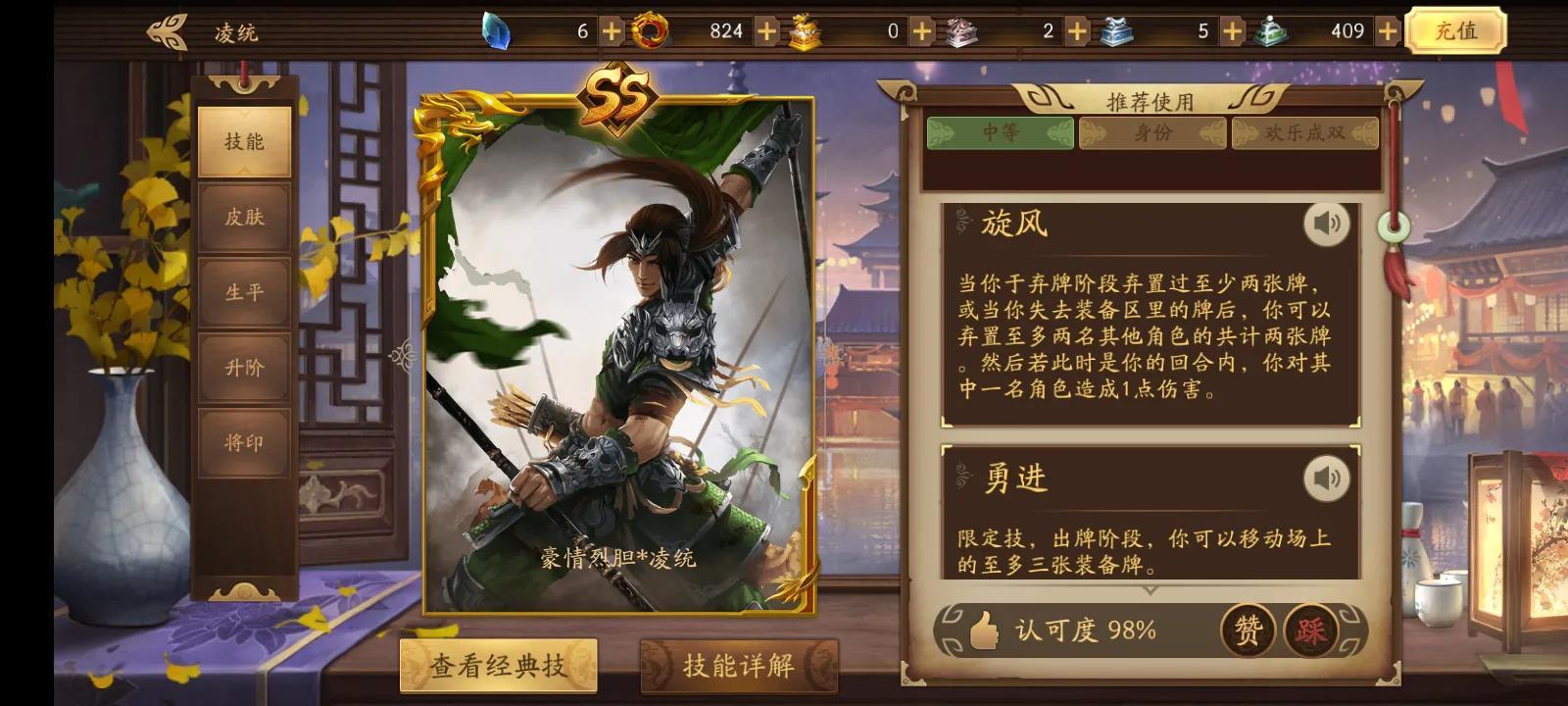Click the 查看经典技 button

coord(498,666)
